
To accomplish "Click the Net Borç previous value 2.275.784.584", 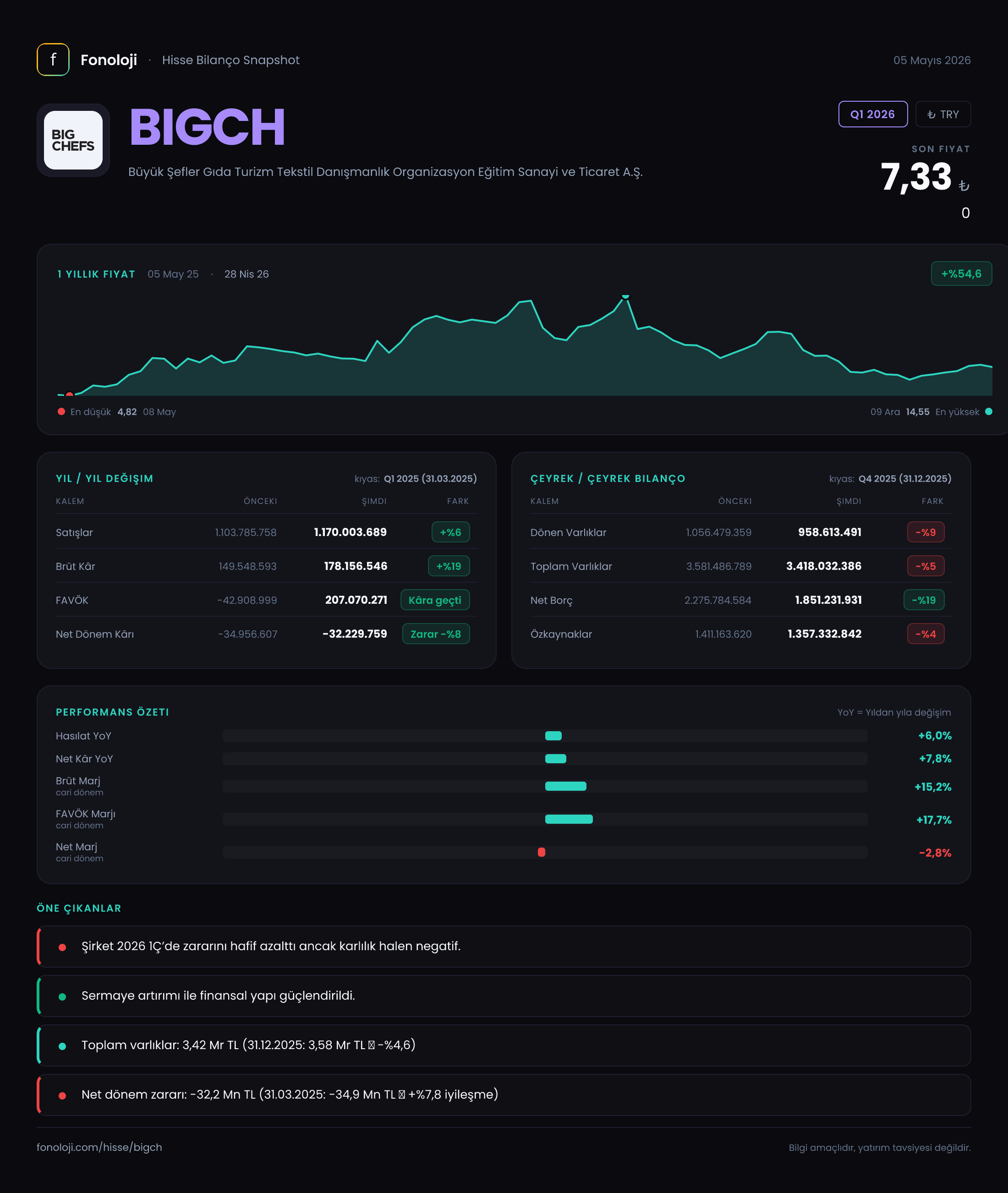I will 718,601.
